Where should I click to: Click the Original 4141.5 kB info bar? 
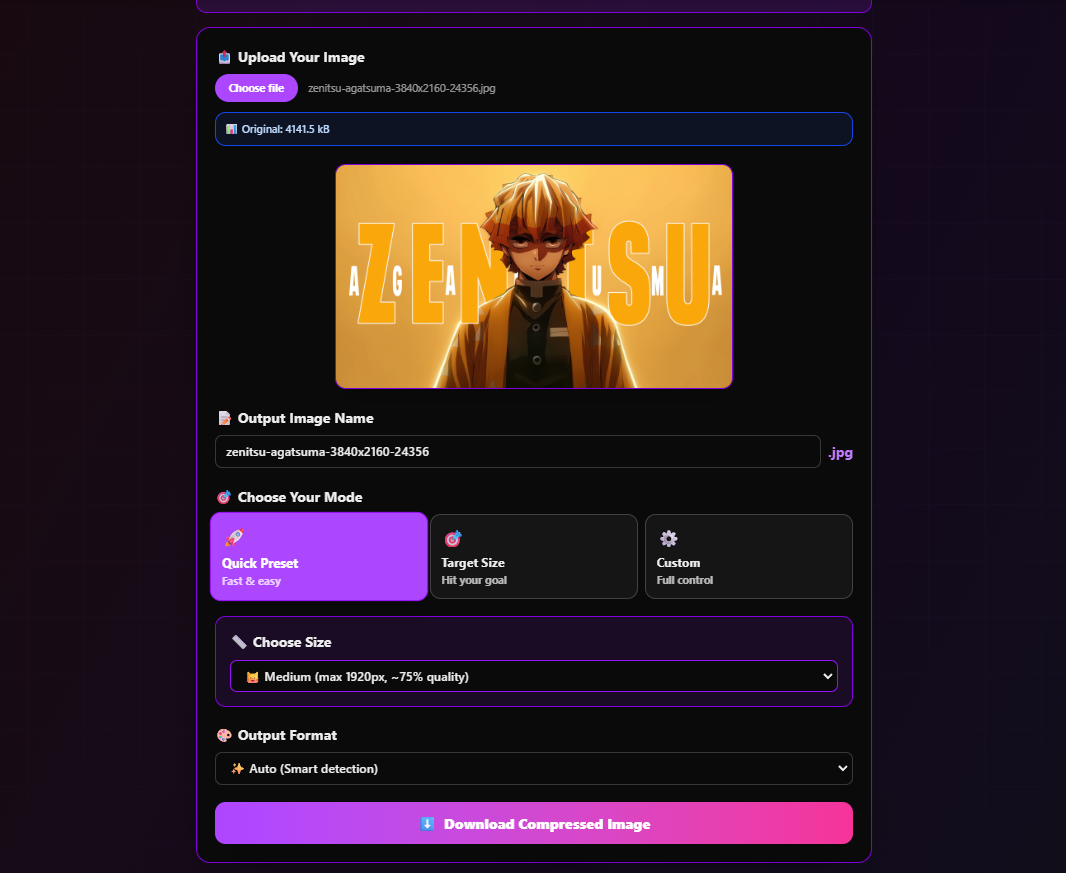coord(533,129)
